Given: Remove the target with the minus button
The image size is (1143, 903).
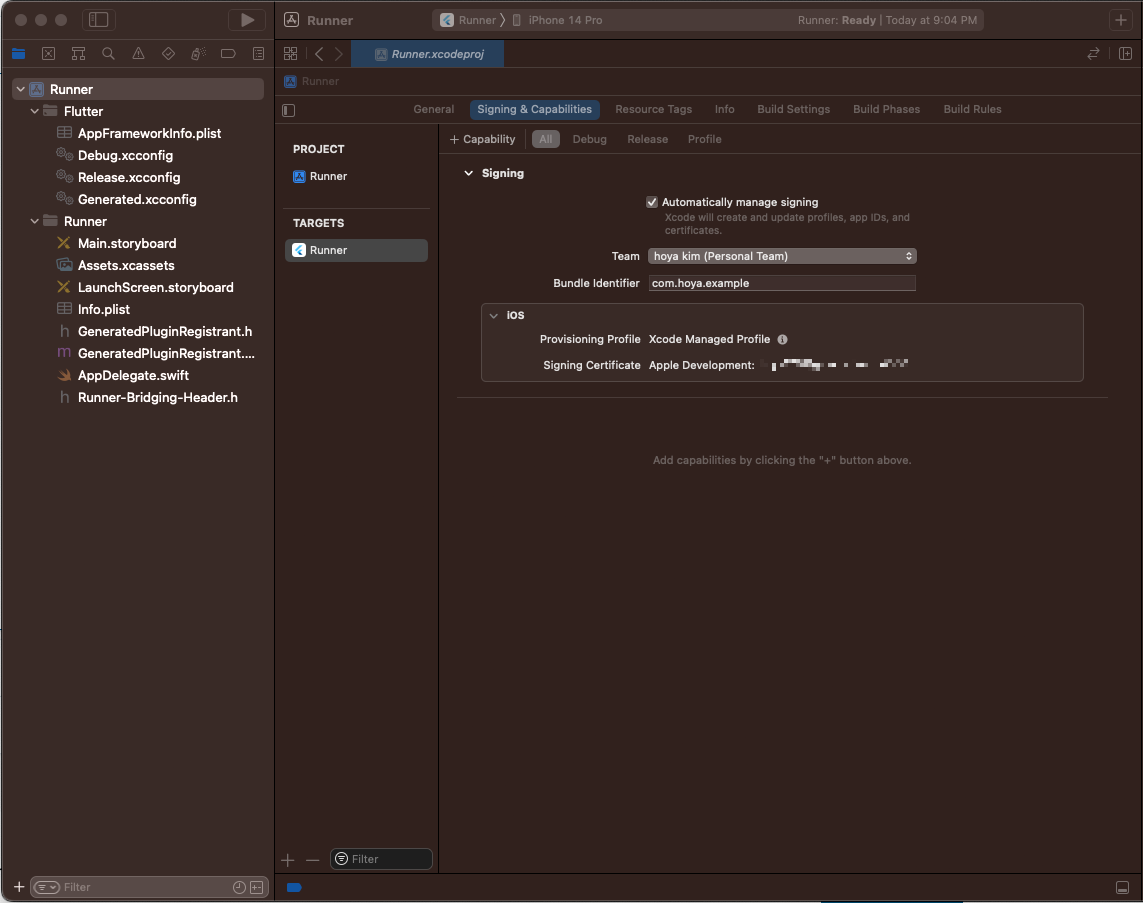Looking at the screenshot, I should click(x=313, y=860).
